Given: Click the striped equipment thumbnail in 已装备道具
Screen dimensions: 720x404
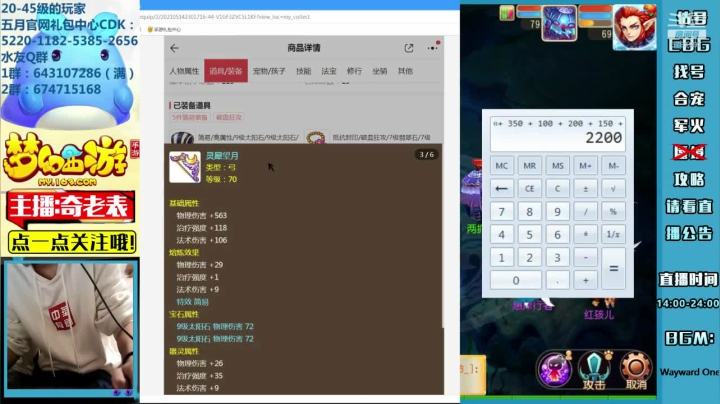Looking at the screenshot, I should 182,137.
